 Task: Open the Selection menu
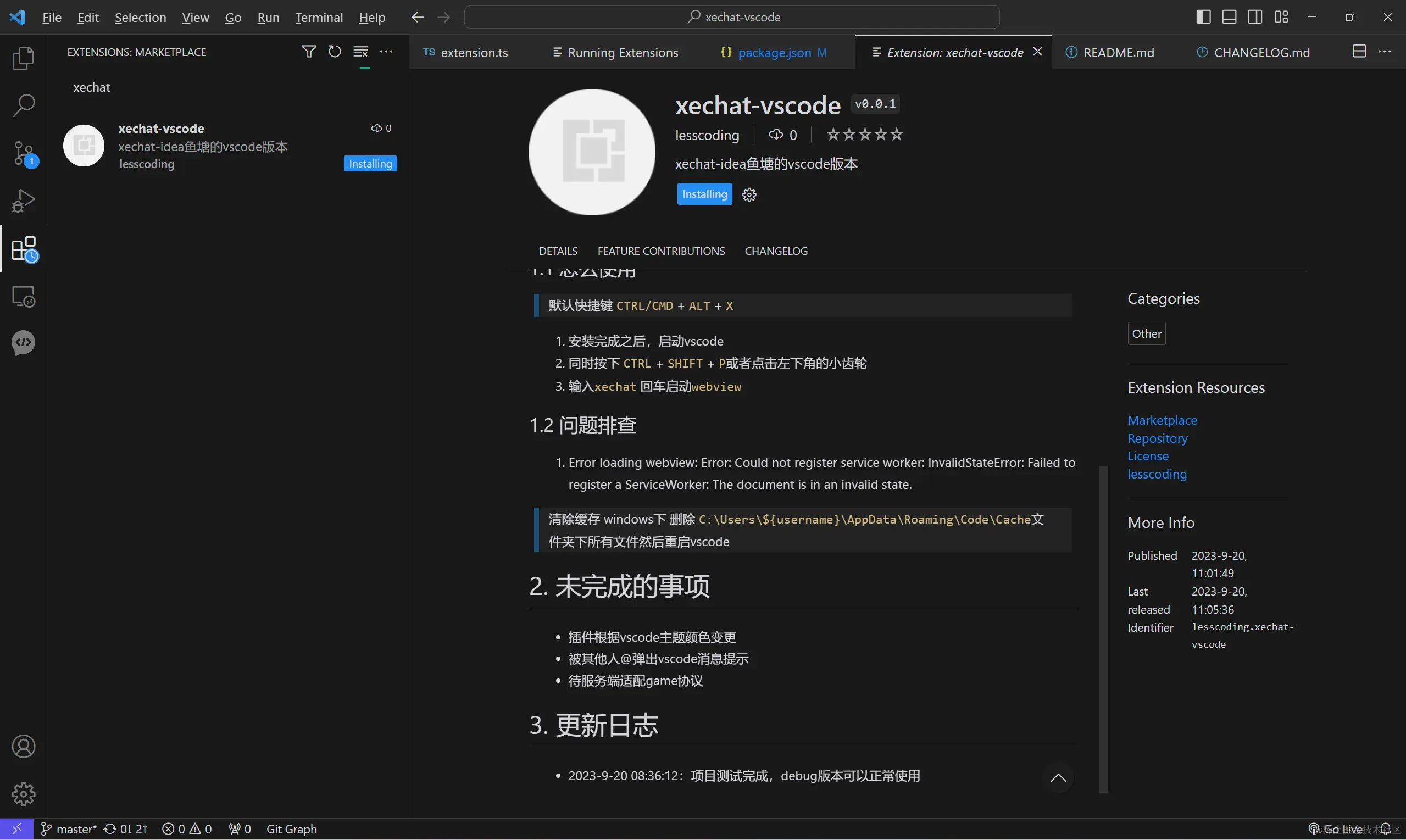140,18
